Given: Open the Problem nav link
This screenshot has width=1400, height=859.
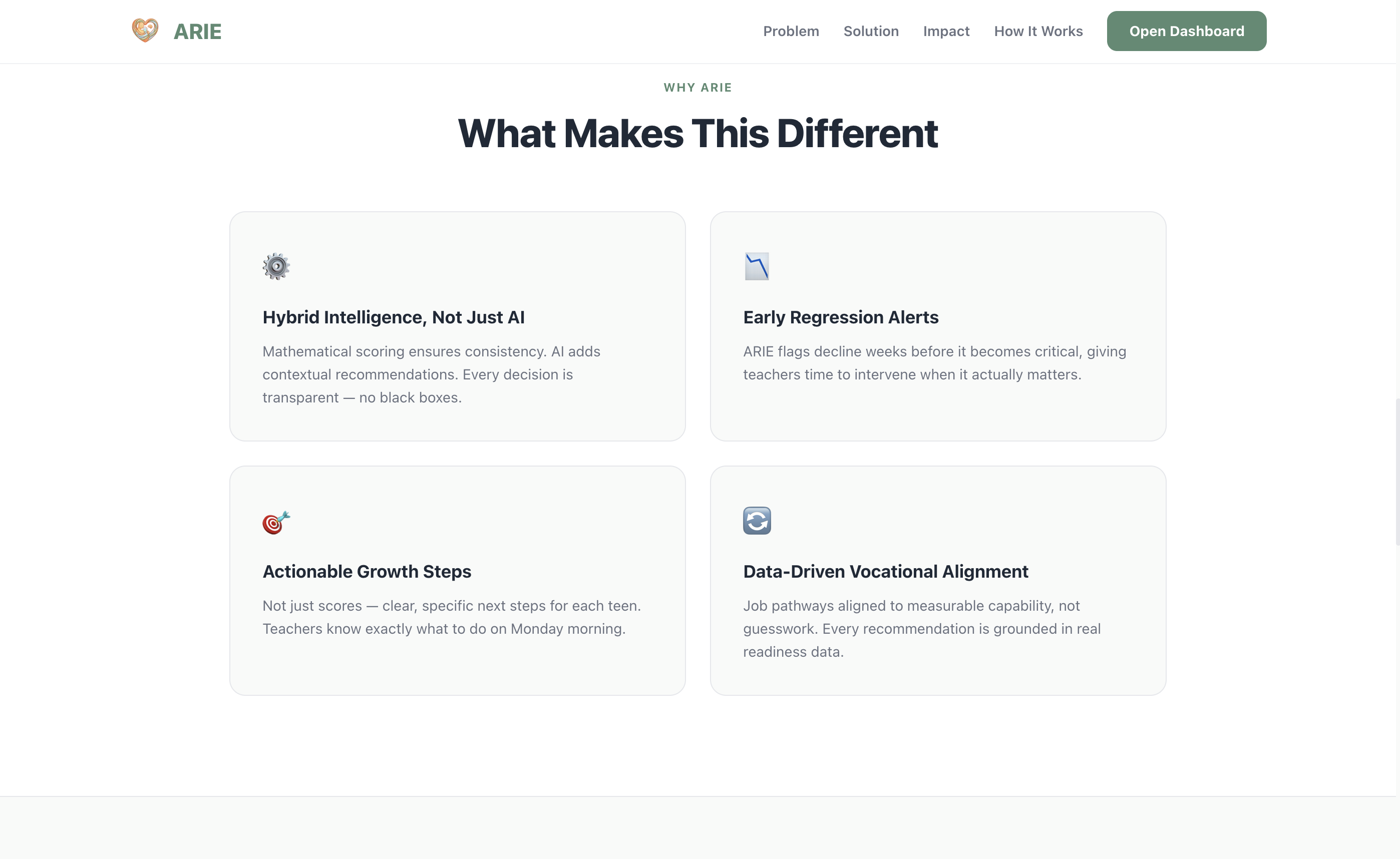Looking at the screenshot, I should tap(791, 31).
